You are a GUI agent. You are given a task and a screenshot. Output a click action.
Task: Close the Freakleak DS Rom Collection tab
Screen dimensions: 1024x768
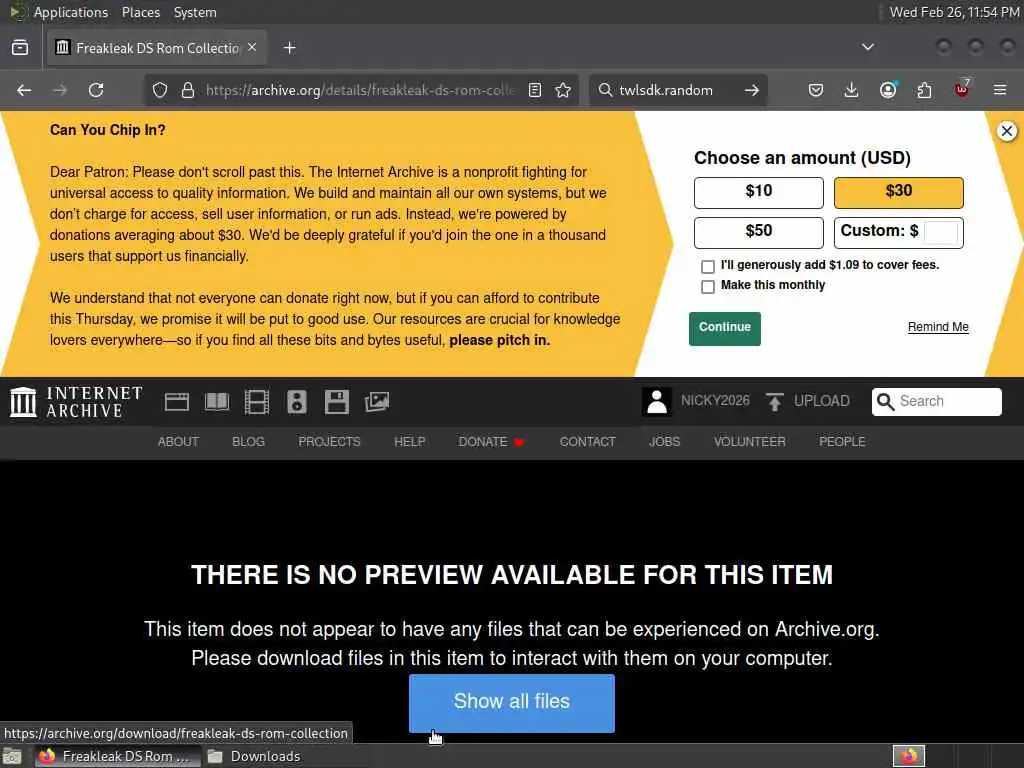click(252, 48)
